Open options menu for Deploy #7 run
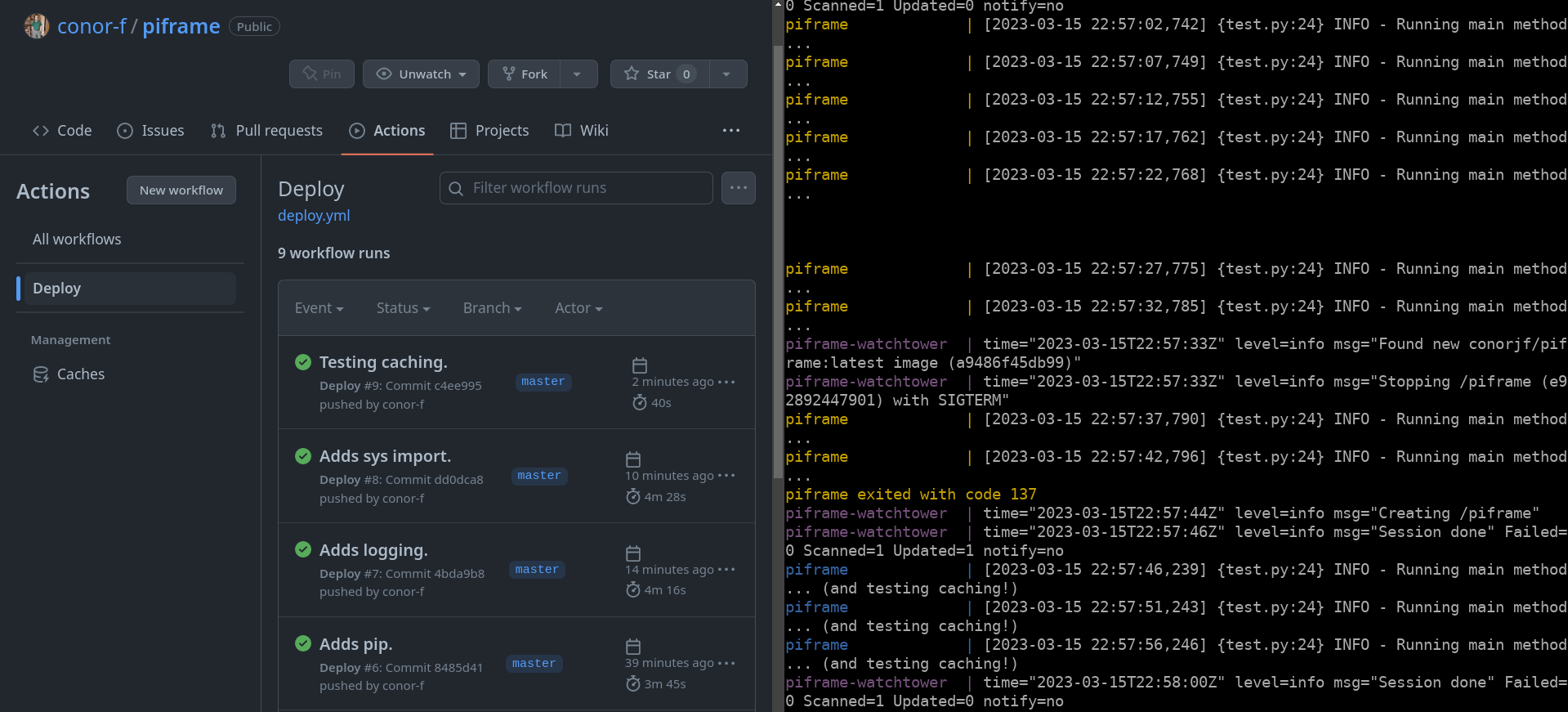This screenshot has height=712, width=1568. click(x=726, y=570)
